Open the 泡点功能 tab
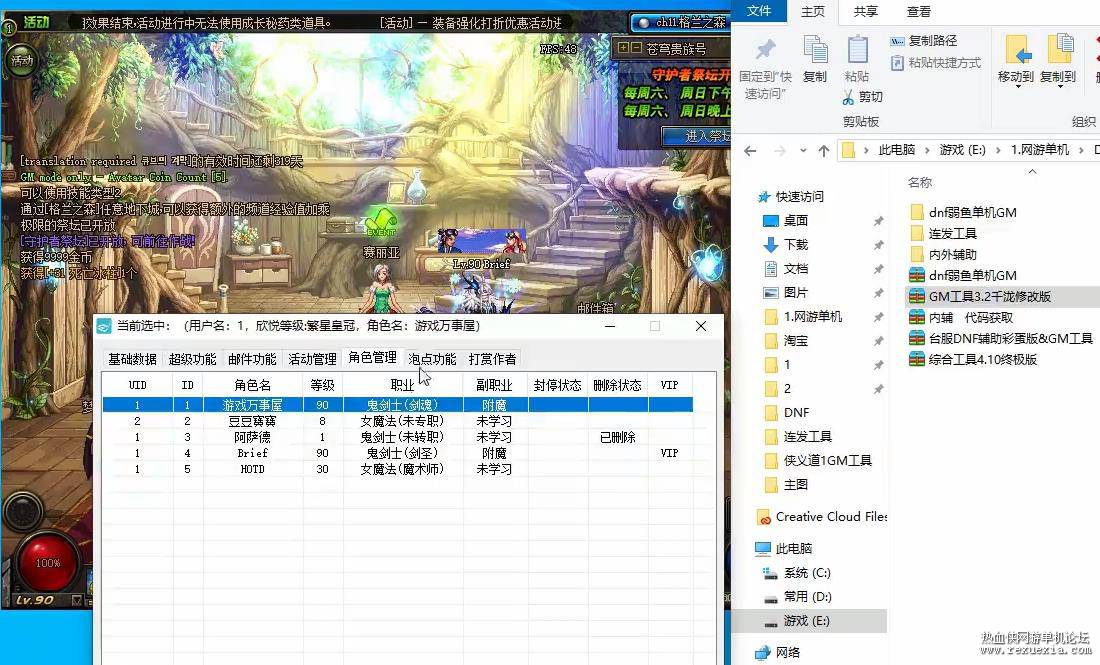Viewport: 1100px width, 665px height. (x=432, y=359)
